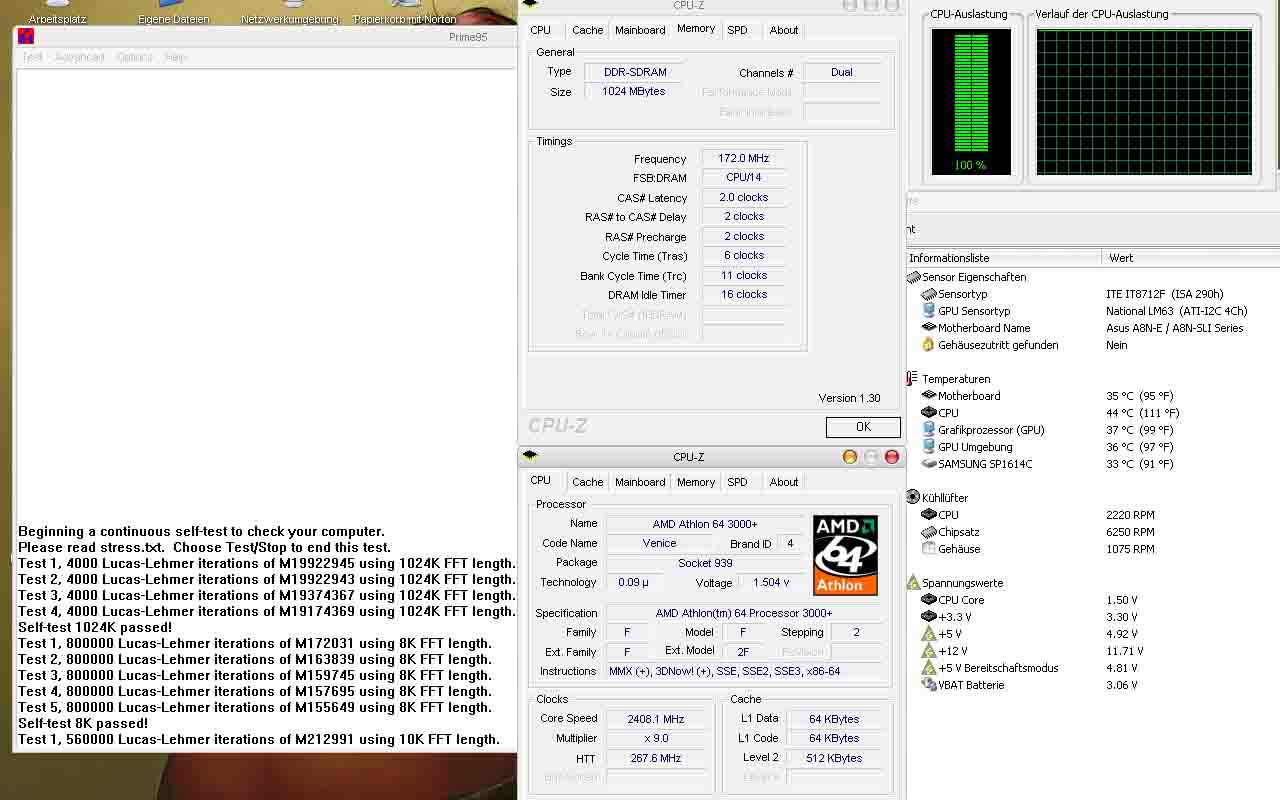This screenshot has width=1280, height=800.
Task: Open the Advanced menu in Prime95
Action: (80, 57)
